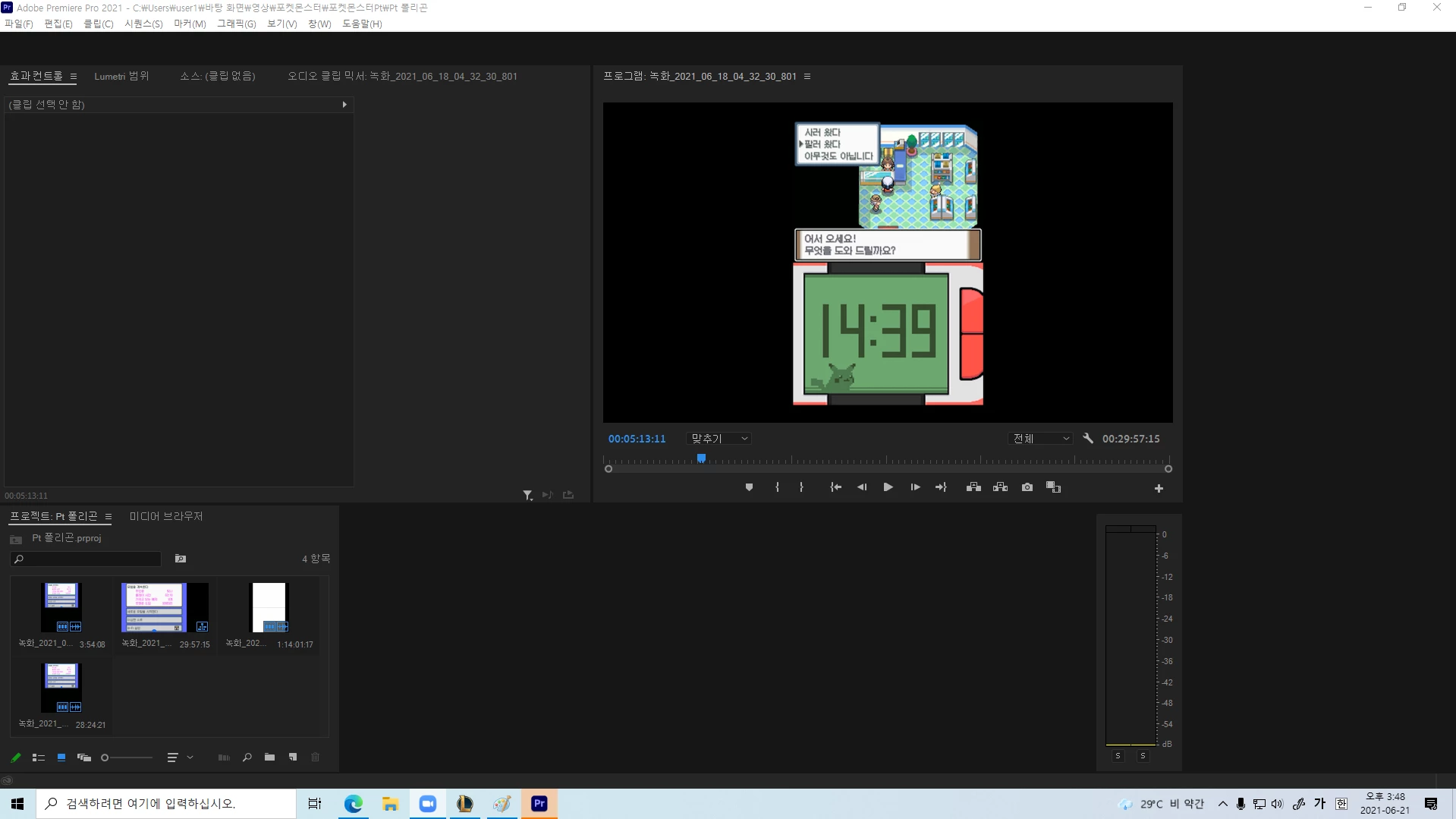Image resolution: width=1456 pixels, height=819 pixels.
Task: Open Project panel hamburger menu
Action: click(x=108, y=517)
